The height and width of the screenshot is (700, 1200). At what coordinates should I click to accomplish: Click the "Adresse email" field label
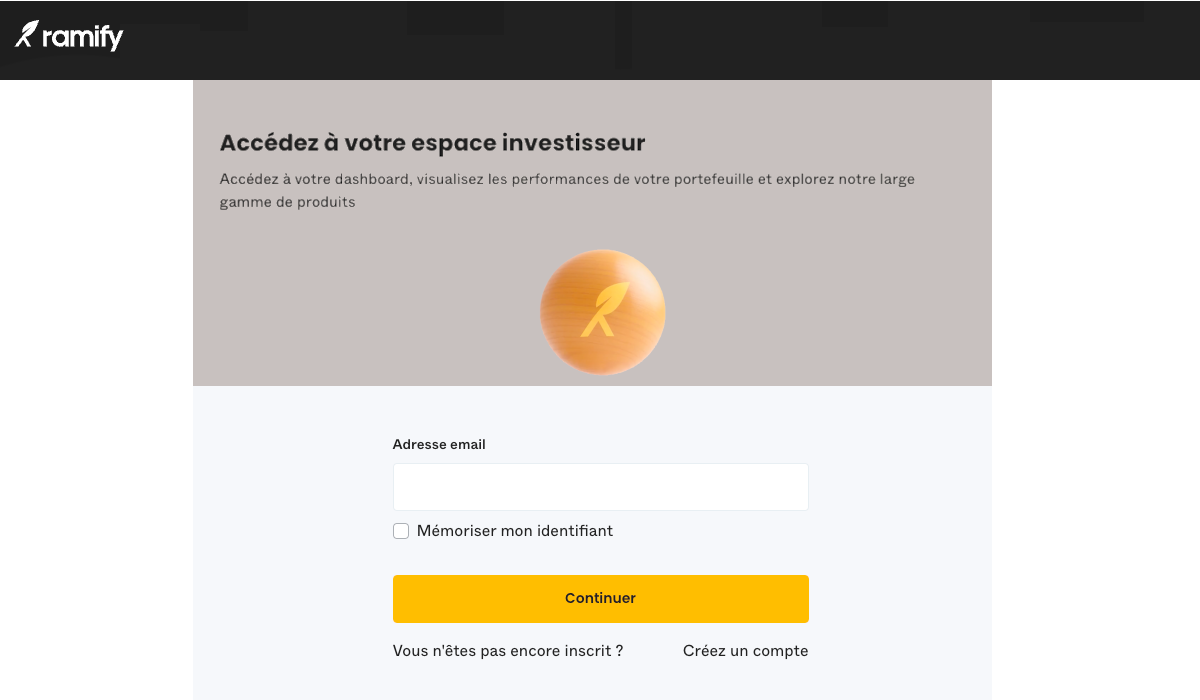[439, 444]
